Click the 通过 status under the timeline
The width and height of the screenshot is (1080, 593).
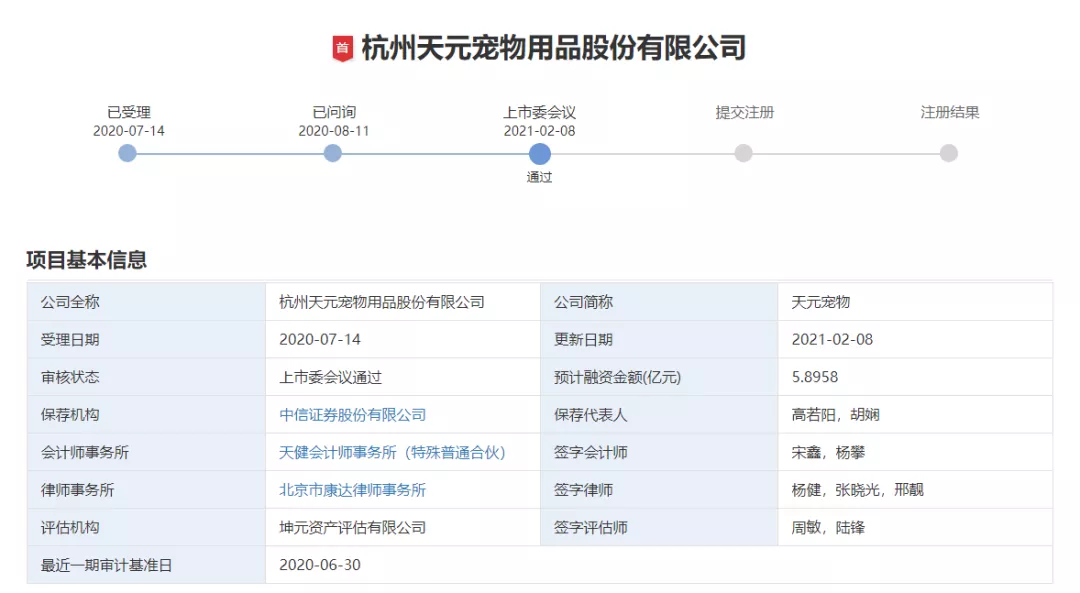539,177
